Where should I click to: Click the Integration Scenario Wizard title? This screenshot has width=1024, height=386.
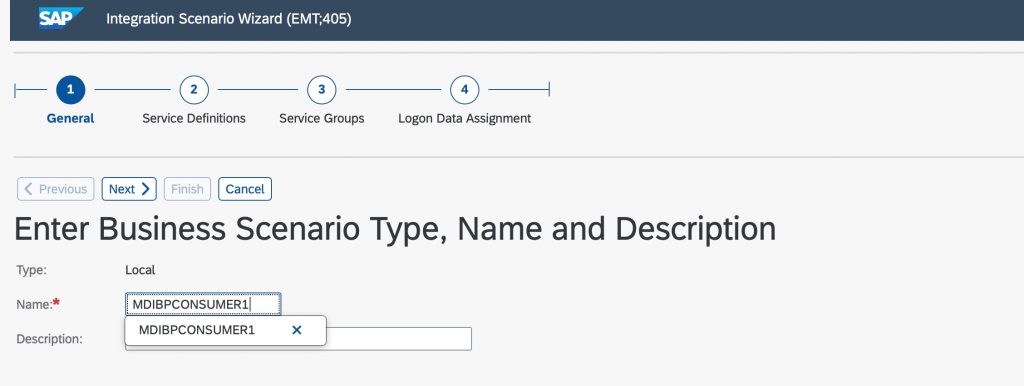[x=229, y=19]
